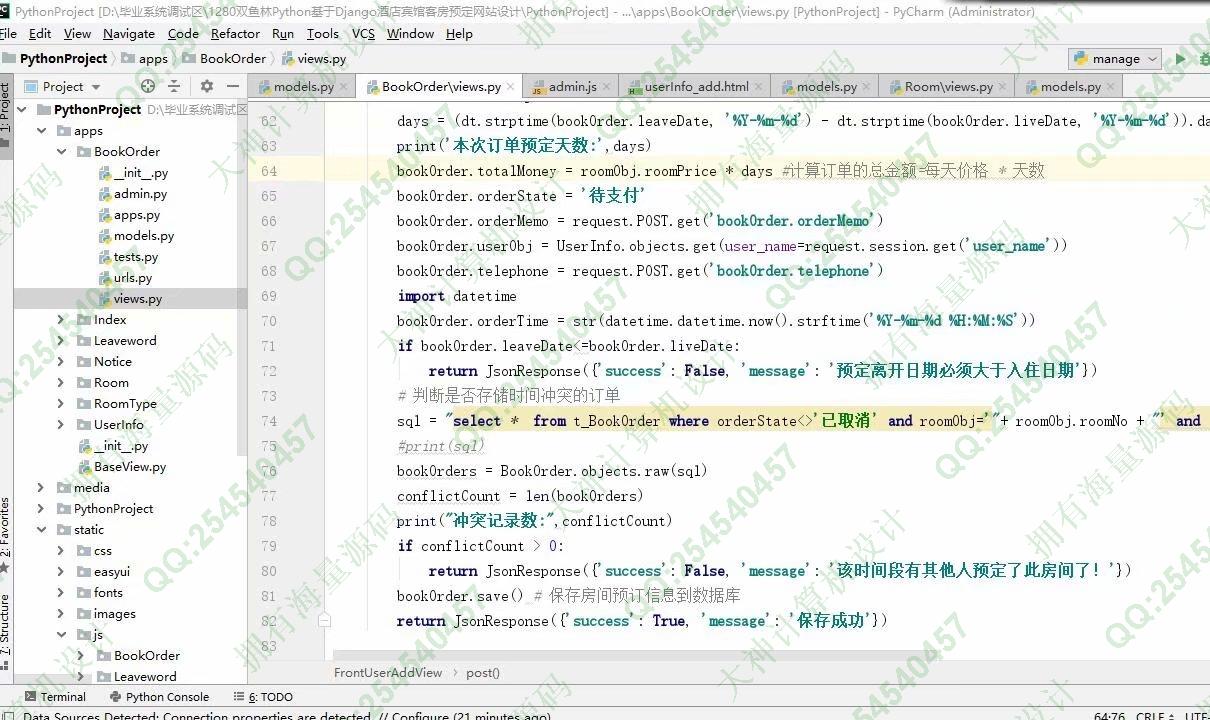
Task: Open the Code menu
Action: (x=183, y=33)
